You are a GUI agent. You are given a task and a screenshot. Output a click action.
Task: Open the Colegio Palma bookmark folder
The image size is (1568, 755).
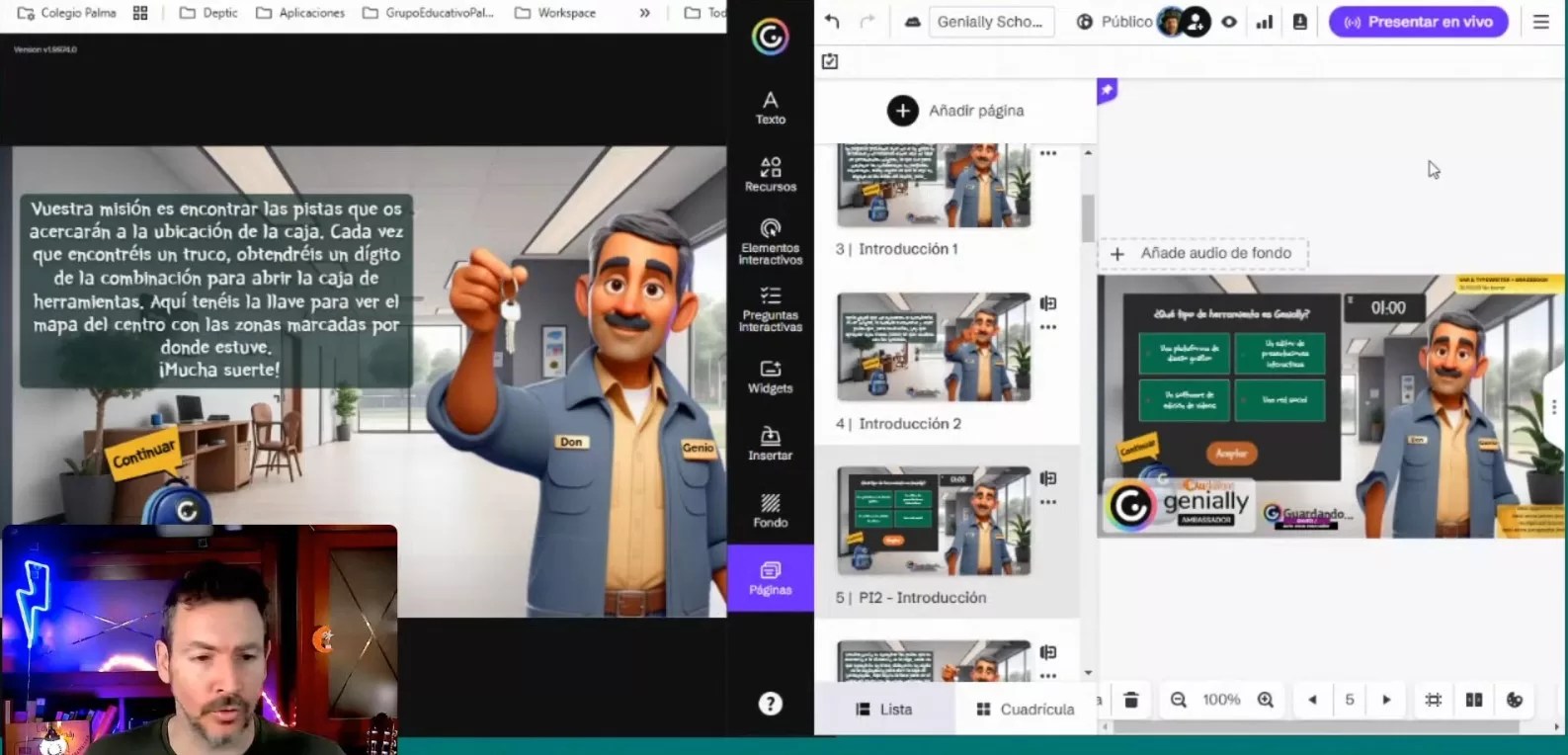point(67,13)
